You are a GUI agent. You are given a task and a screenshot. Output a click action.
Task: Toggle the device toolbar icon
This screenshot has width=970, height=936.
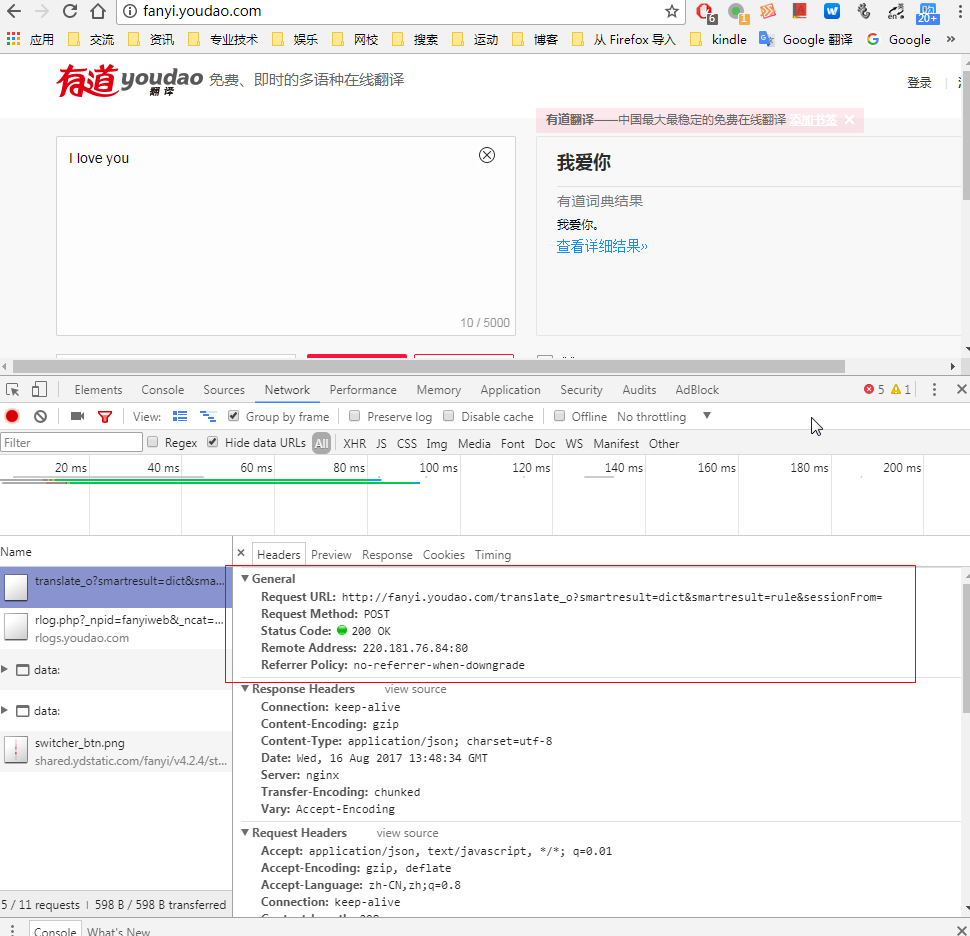click(39, 390)
